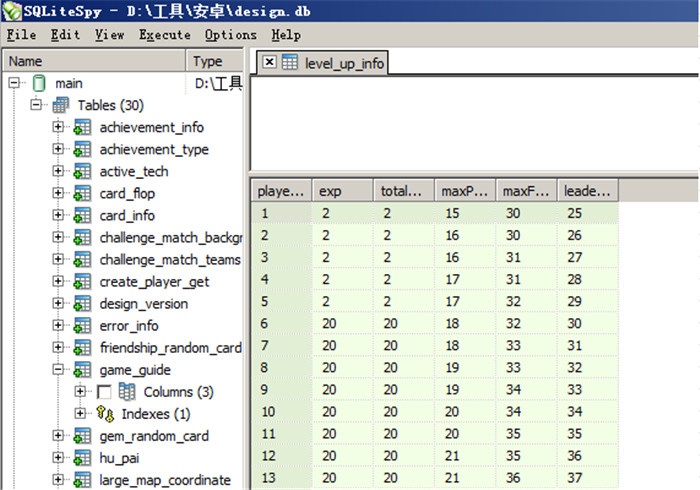Close the level_up_info tab
700x490 pixels.
tap(269, 62)
